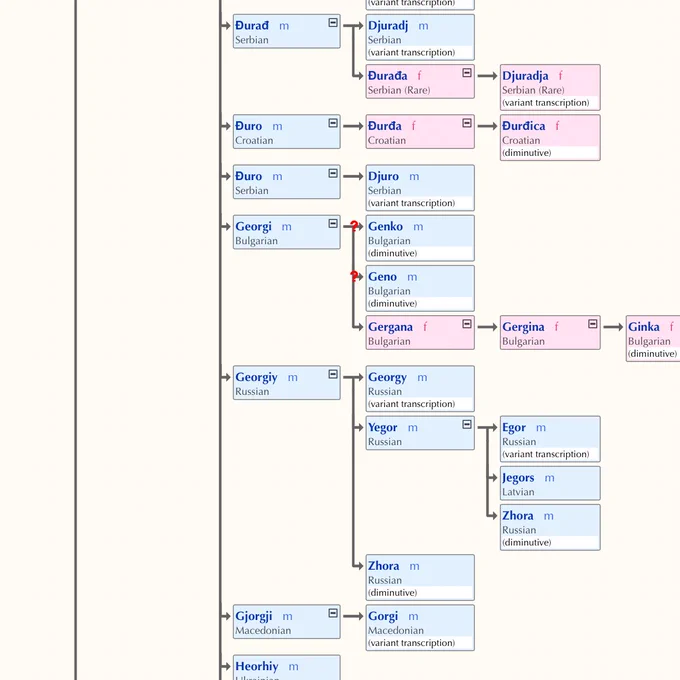Open the name Ginka
Image resolution: width=680 pixels, height=680 pixels.
click(x=644, y=327)
